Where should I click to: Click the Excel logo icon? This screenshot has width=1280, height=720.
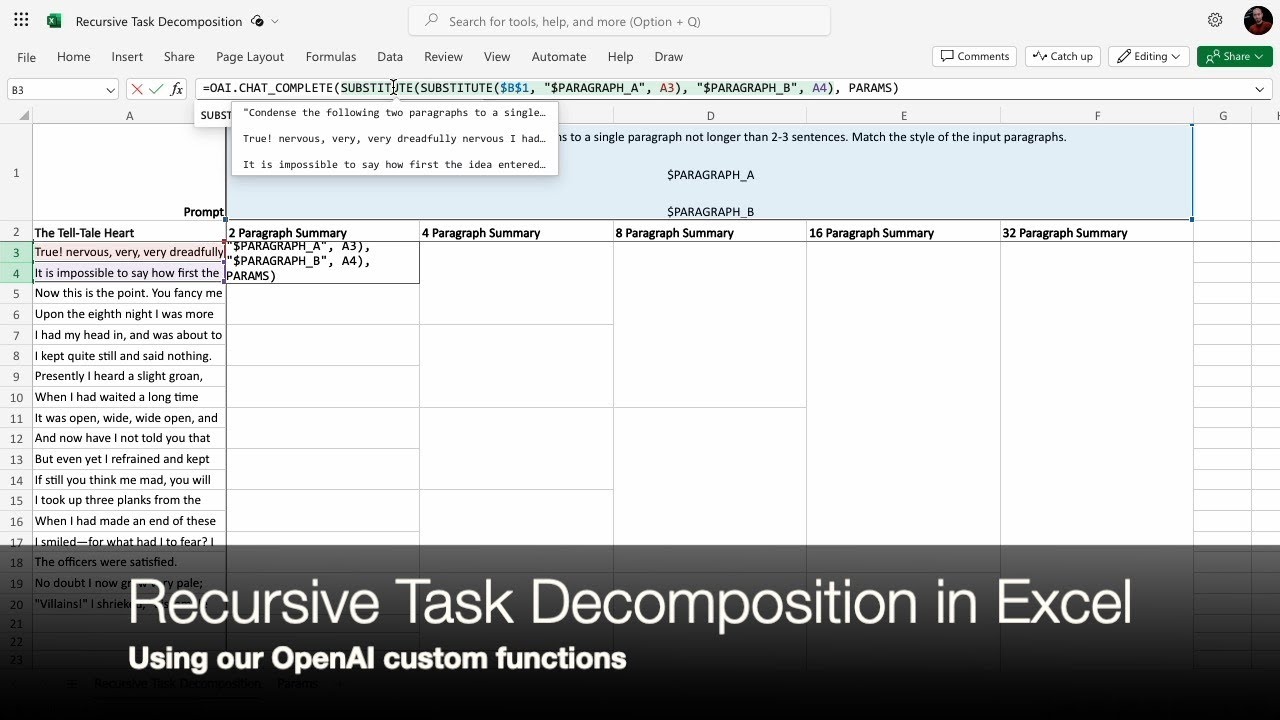54,20
